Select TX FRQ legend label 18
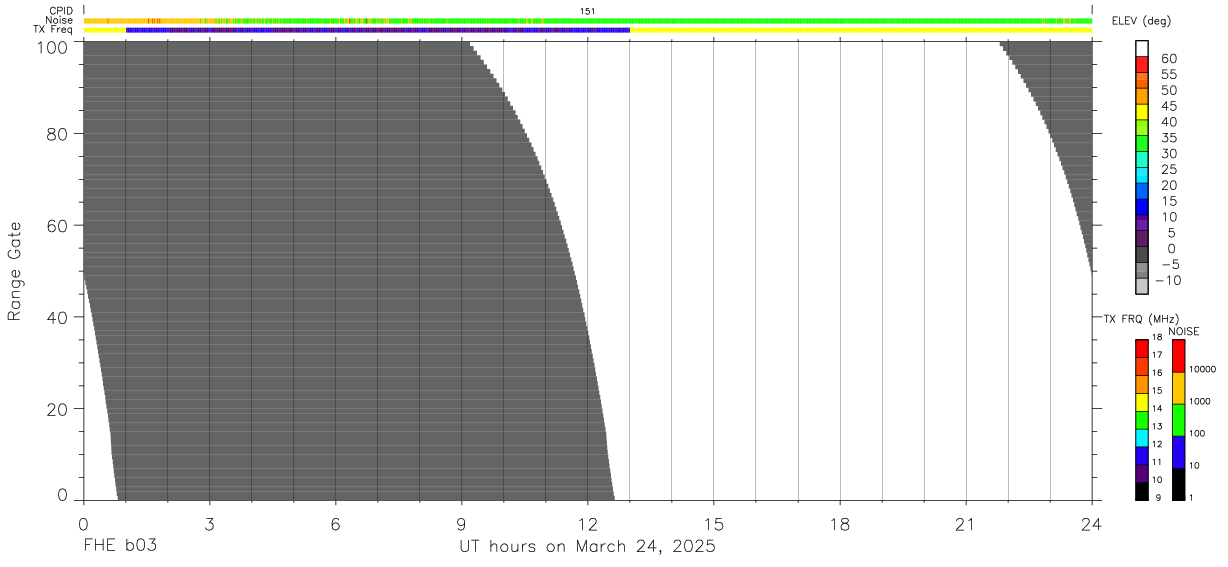 click(1155, 337)
